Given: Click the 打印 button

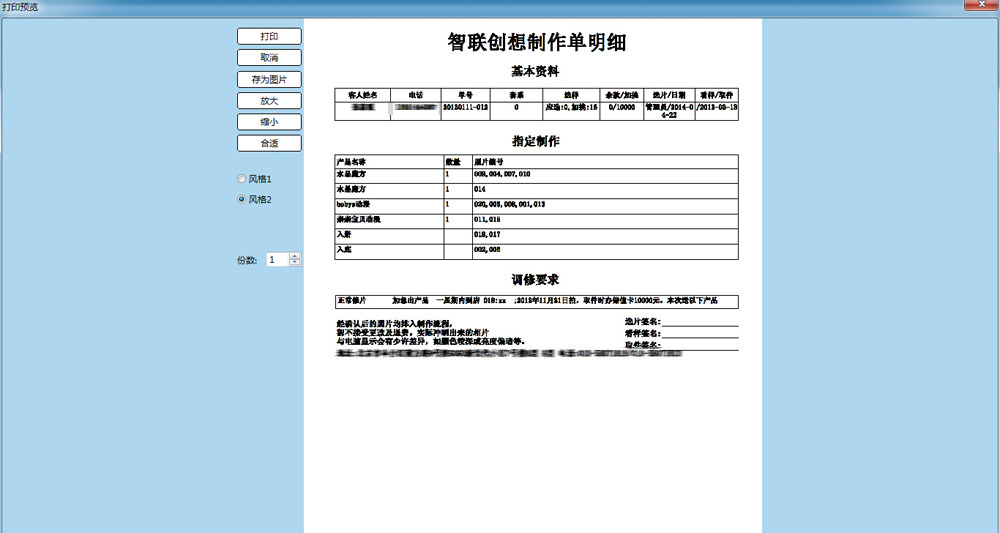Looking at the screenshot, I should click(269, 36).
